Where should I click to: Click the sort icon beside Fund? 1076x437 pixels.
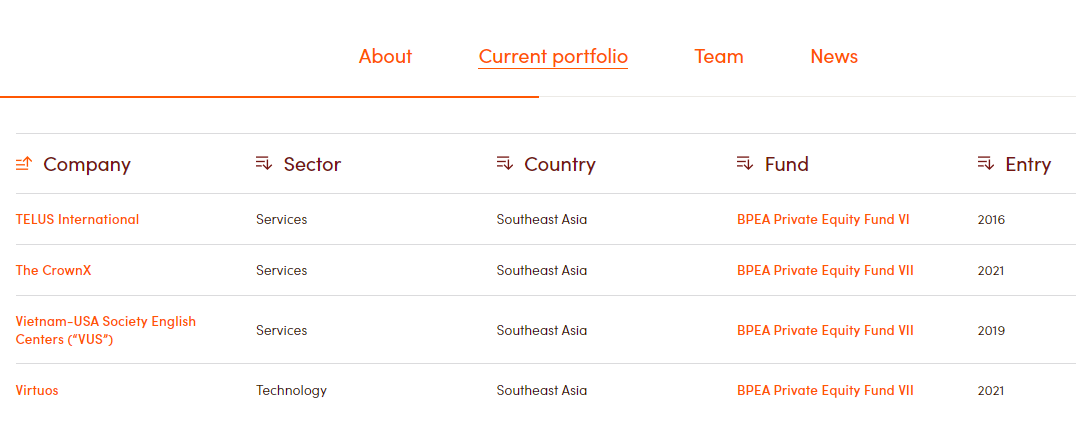(745, 163)
